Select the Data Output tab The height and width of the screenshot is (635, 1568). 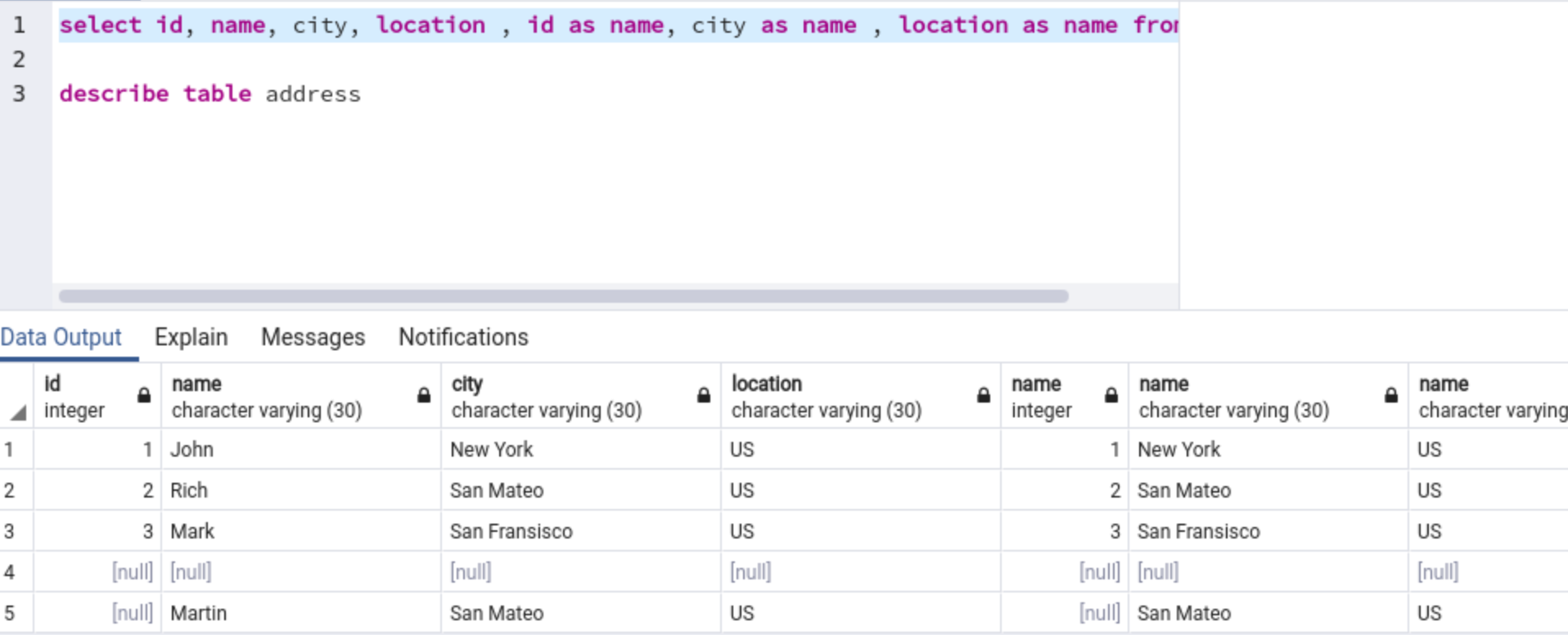(61, 337)
